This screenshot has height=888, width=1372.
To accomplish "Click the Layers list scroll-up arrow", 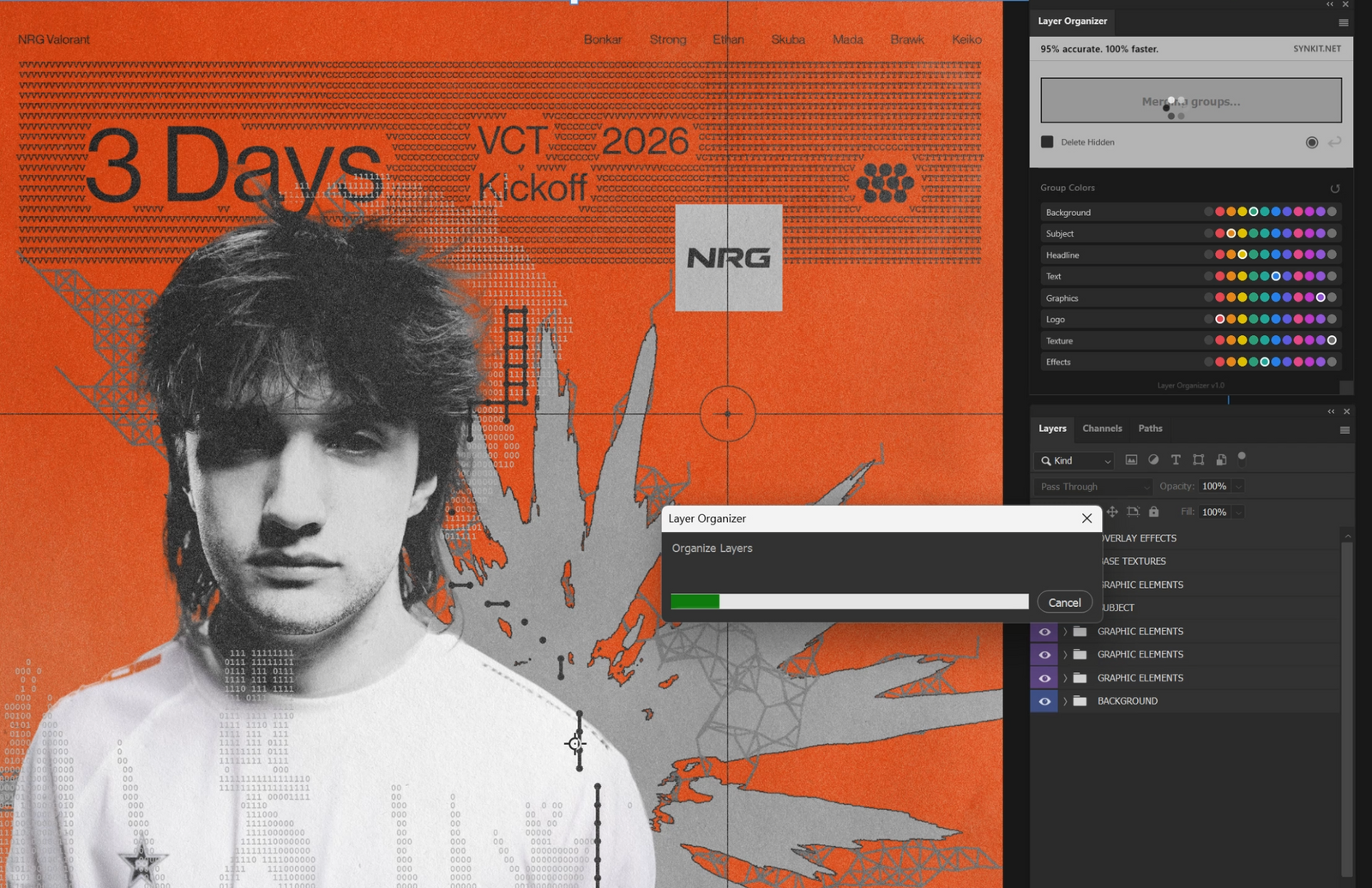I will [x=1347, y=536].
